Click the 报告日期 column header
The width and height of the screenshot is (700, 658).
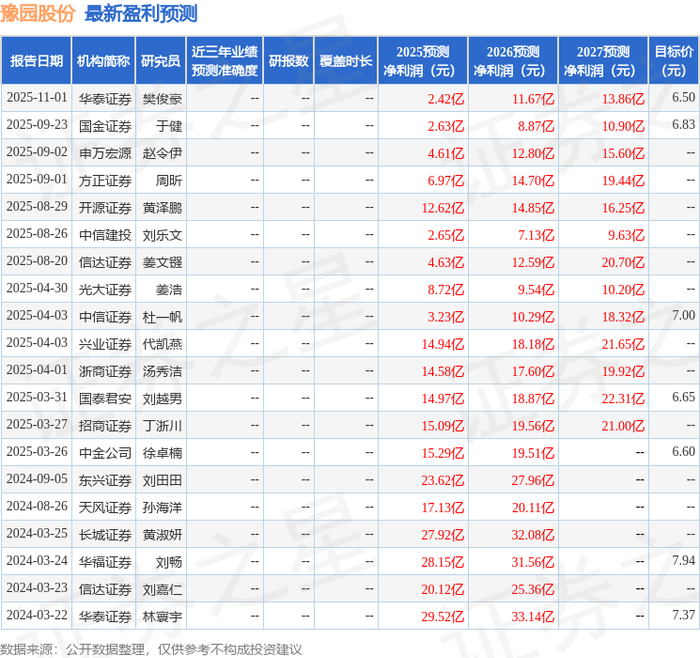(x=36, y=61)
